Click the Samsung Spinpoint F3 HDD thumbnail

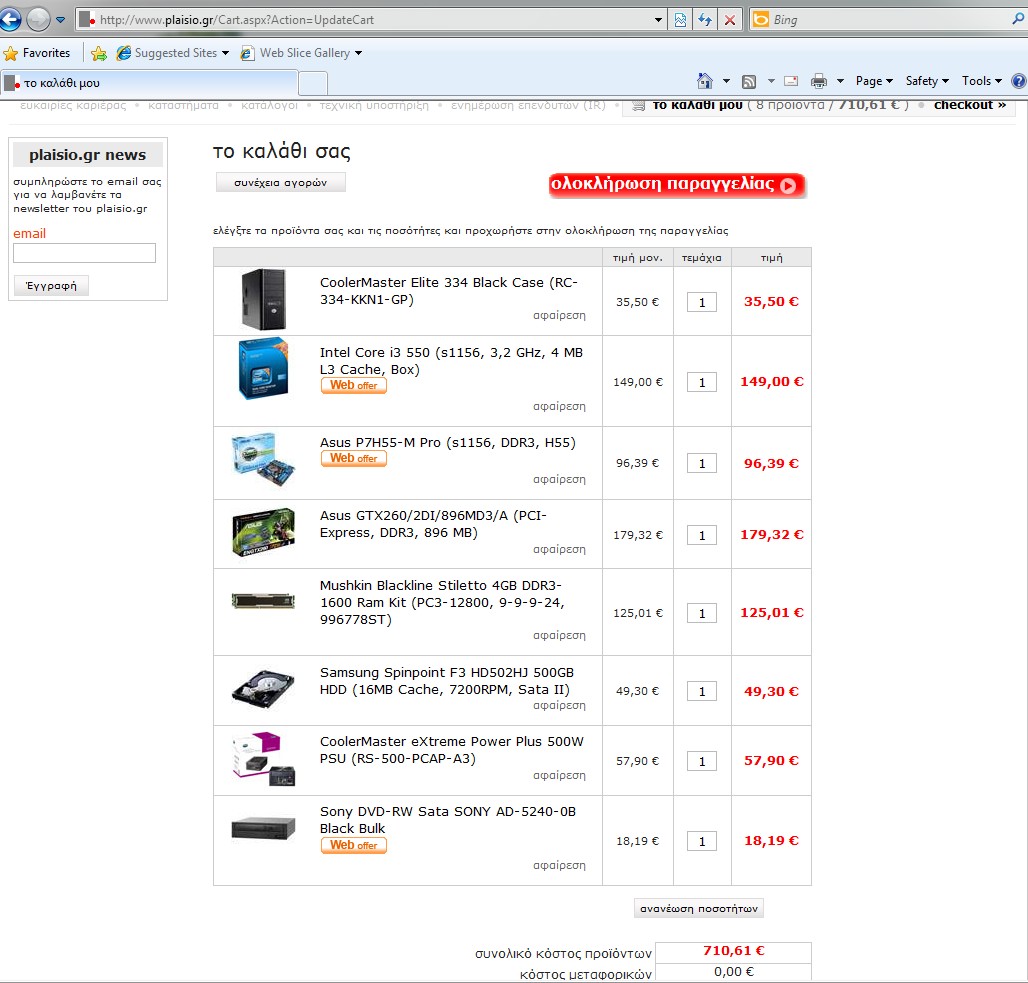[x=264, y=689]
